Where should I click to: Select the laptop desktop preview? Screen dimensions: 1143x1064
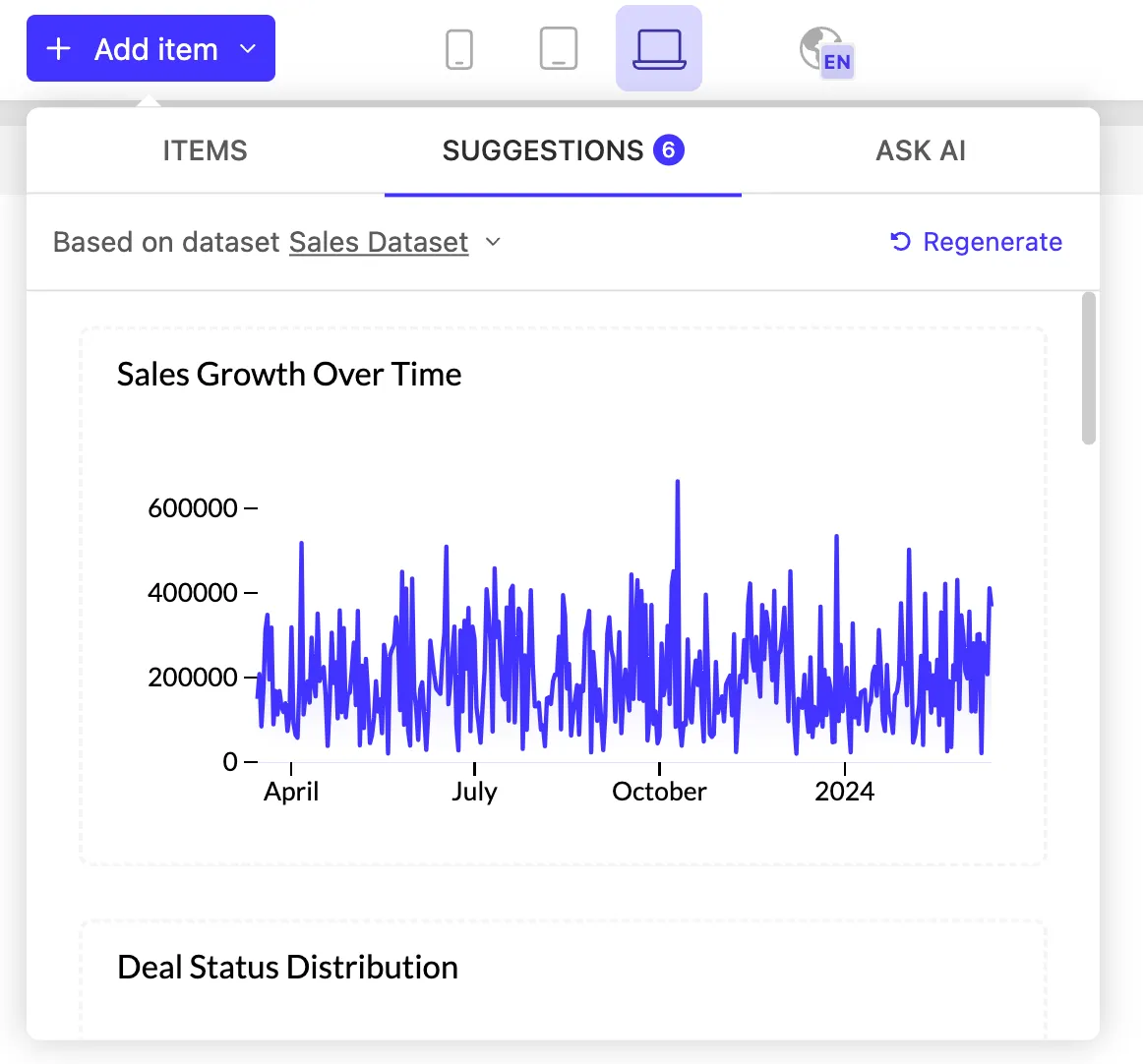tap(659, 48)
